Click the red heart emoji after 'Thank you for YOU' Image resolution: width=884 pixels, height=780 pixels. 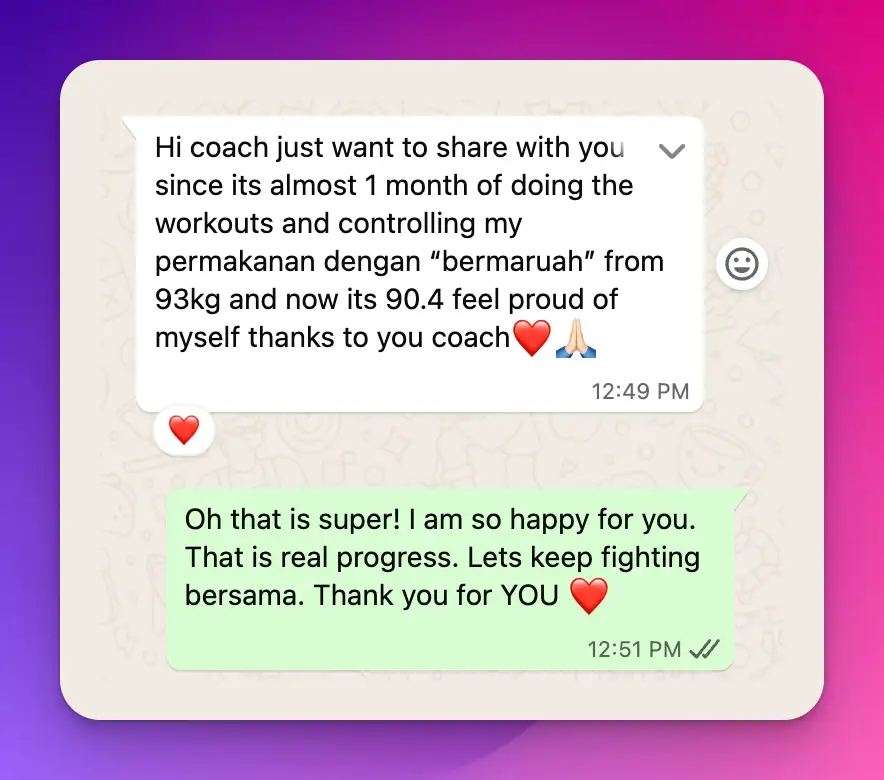pos(589,595)
